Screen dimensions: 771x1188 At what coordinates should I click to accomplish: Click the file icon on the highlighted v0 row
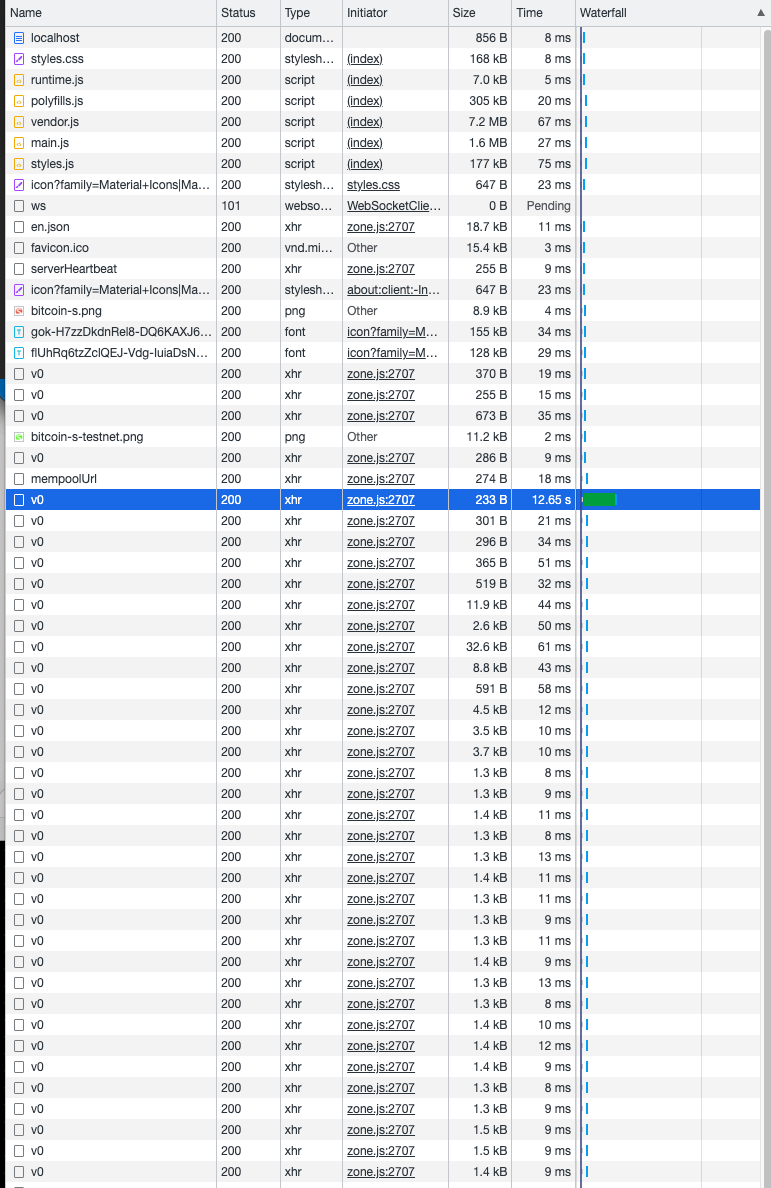[x=20, y=500]
